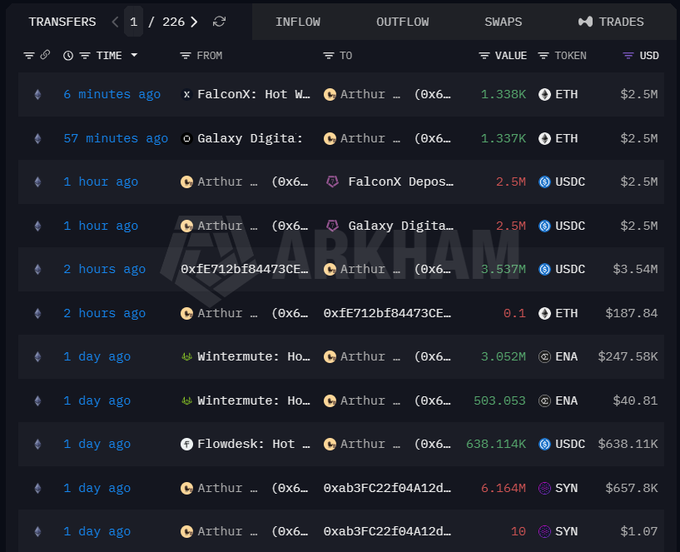Open the TO column filter
This screenshot has width=680, height=552.
pos(329,56)
